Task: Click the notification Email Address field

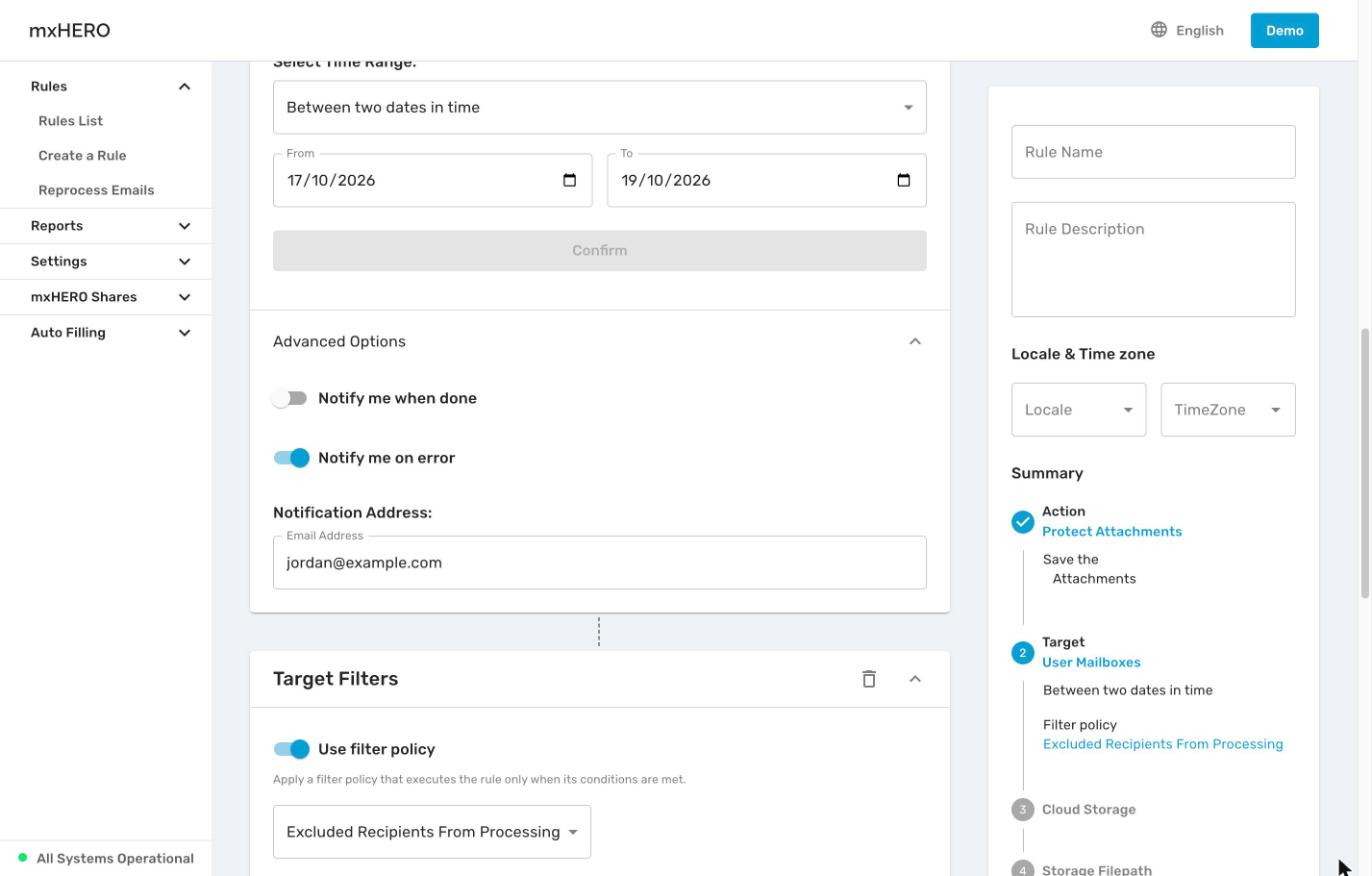Action: tap(600, 563)
